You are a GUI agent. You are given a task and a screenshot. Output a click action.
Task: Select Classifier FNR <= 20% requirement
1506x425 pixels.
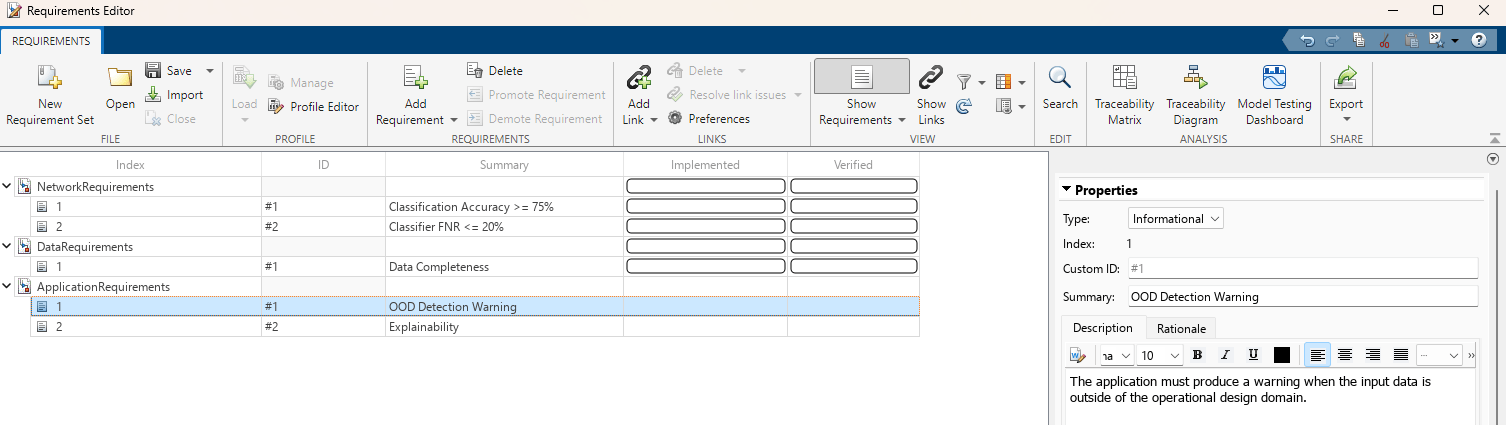(x=475, y=227)
